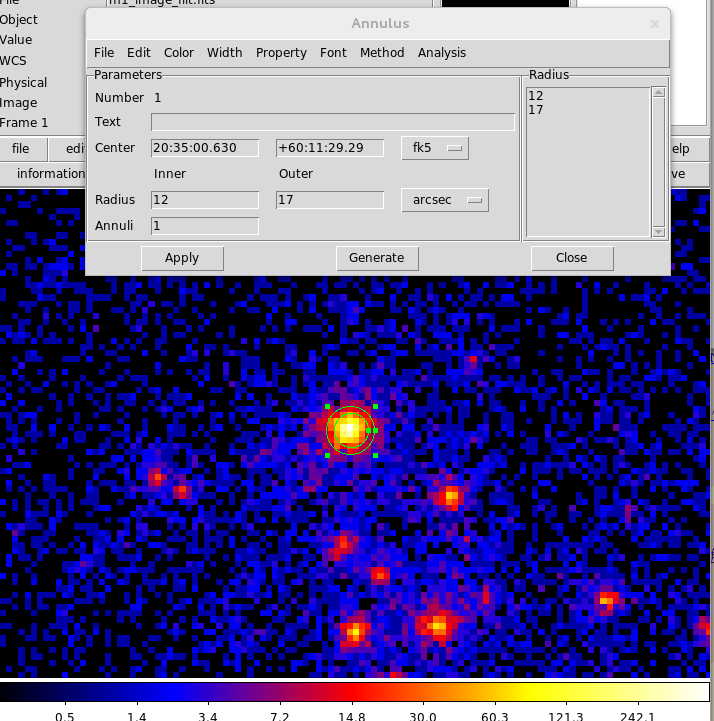Edit the Inner Radius field showing 12

[205, 200]
